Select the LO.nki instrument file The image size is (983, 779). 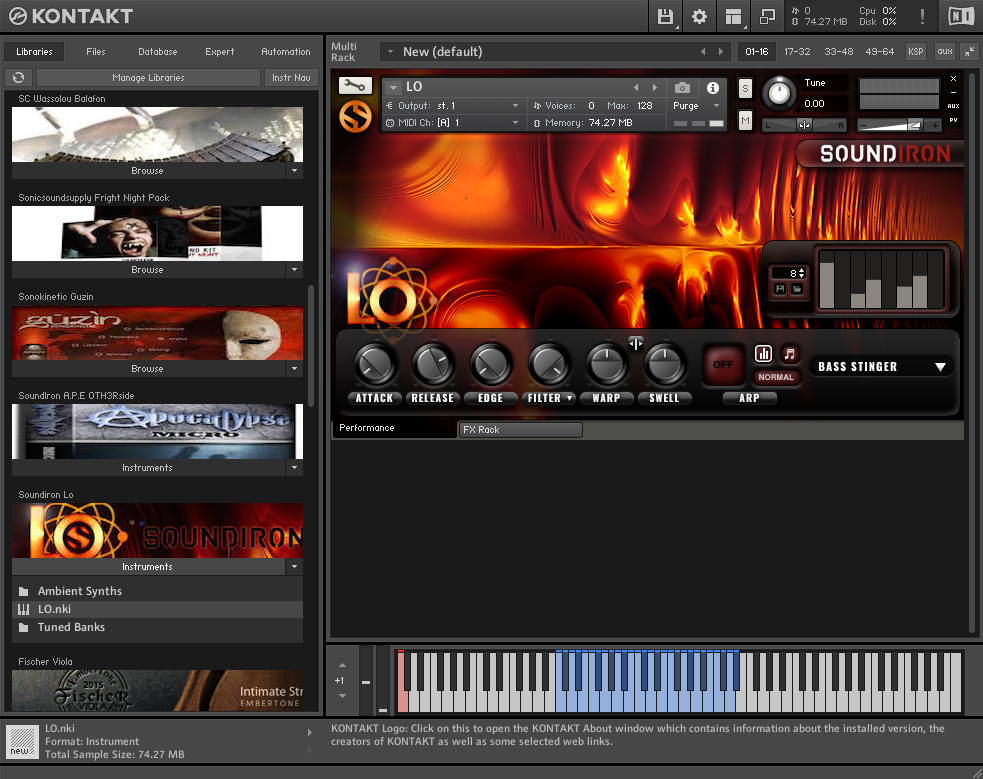157,609
